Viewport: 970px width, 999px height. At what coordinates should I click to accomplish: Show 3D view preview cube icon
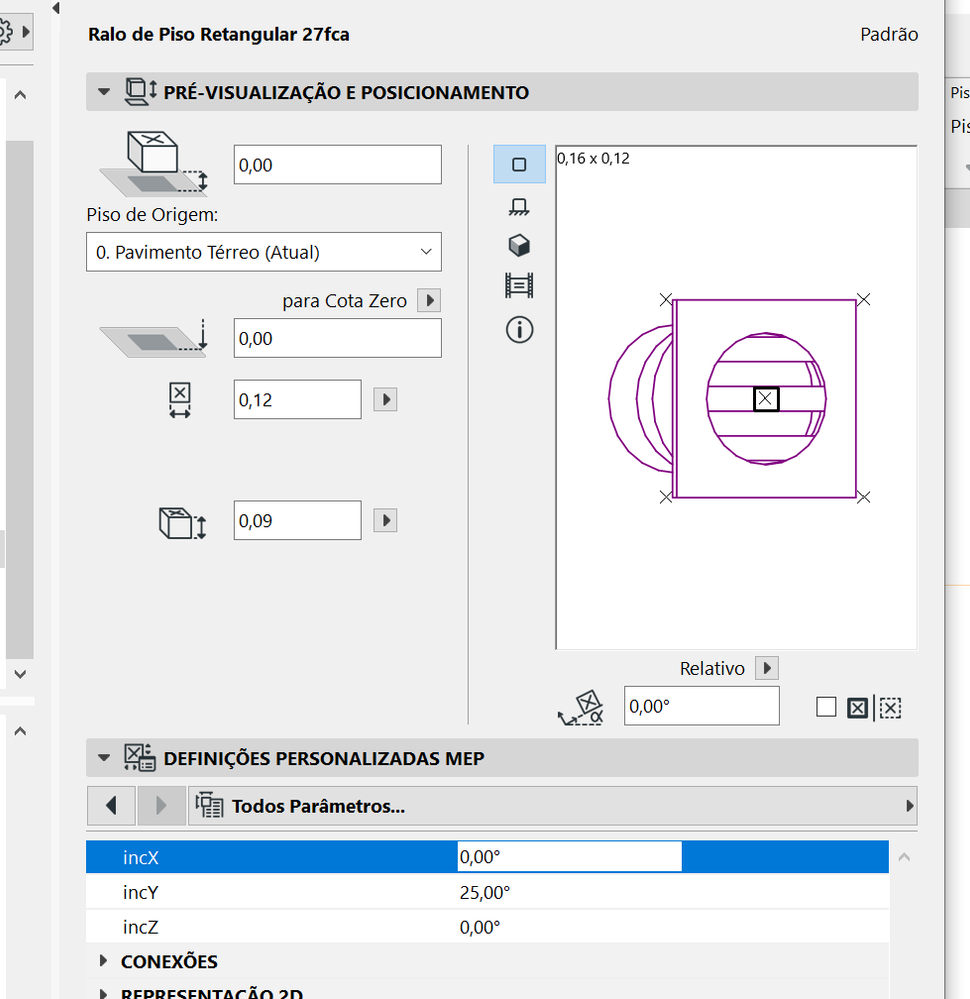coord(519,245)
